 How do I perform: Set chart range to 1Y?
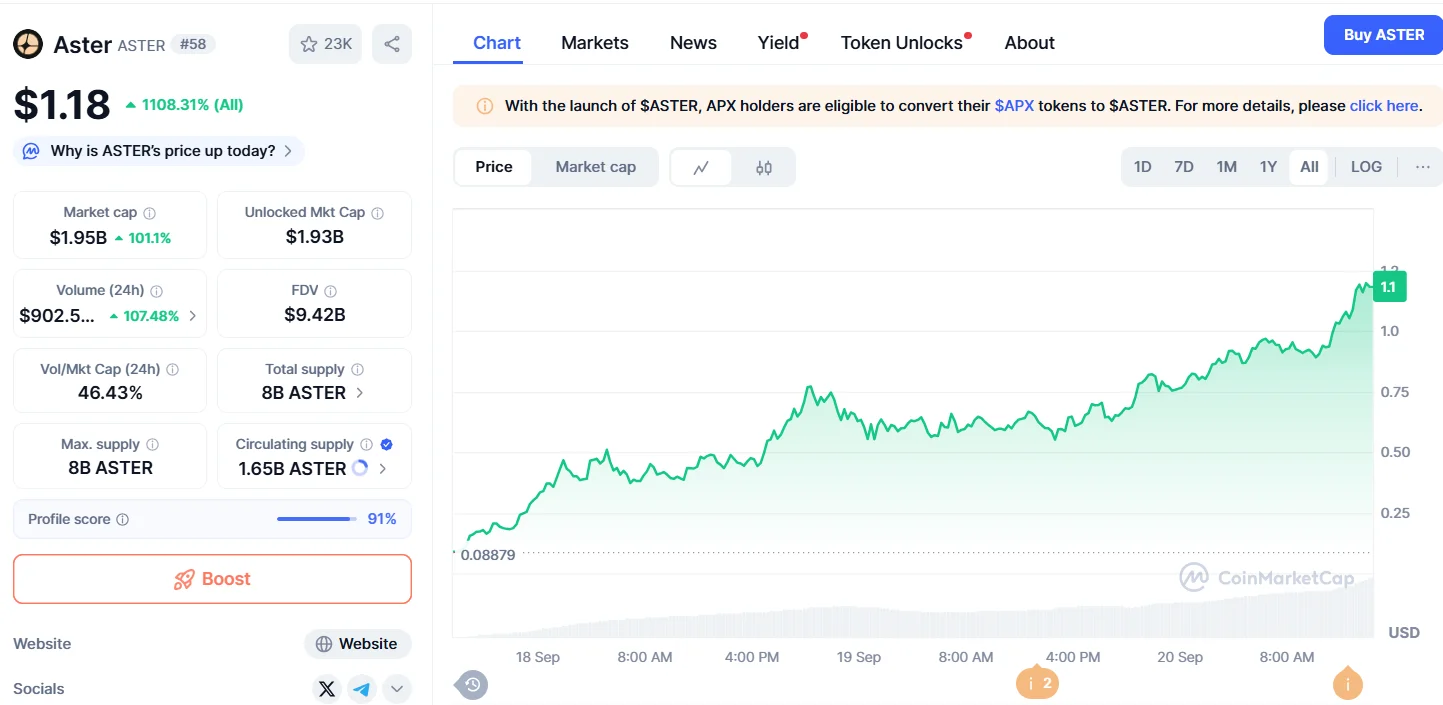1268,167
